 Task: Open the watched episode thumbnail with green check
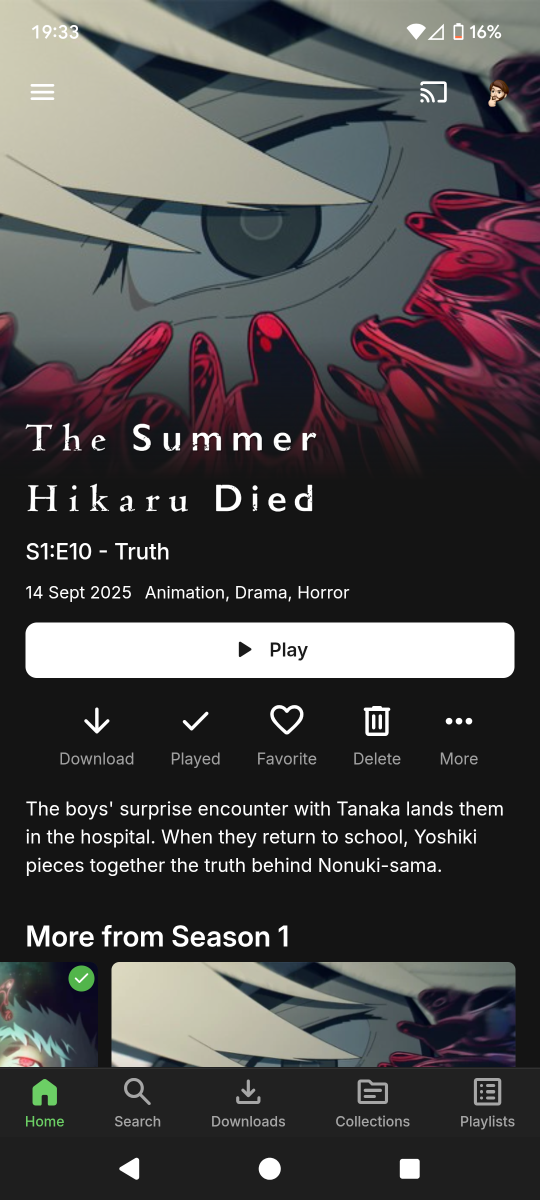[49, 1014]
